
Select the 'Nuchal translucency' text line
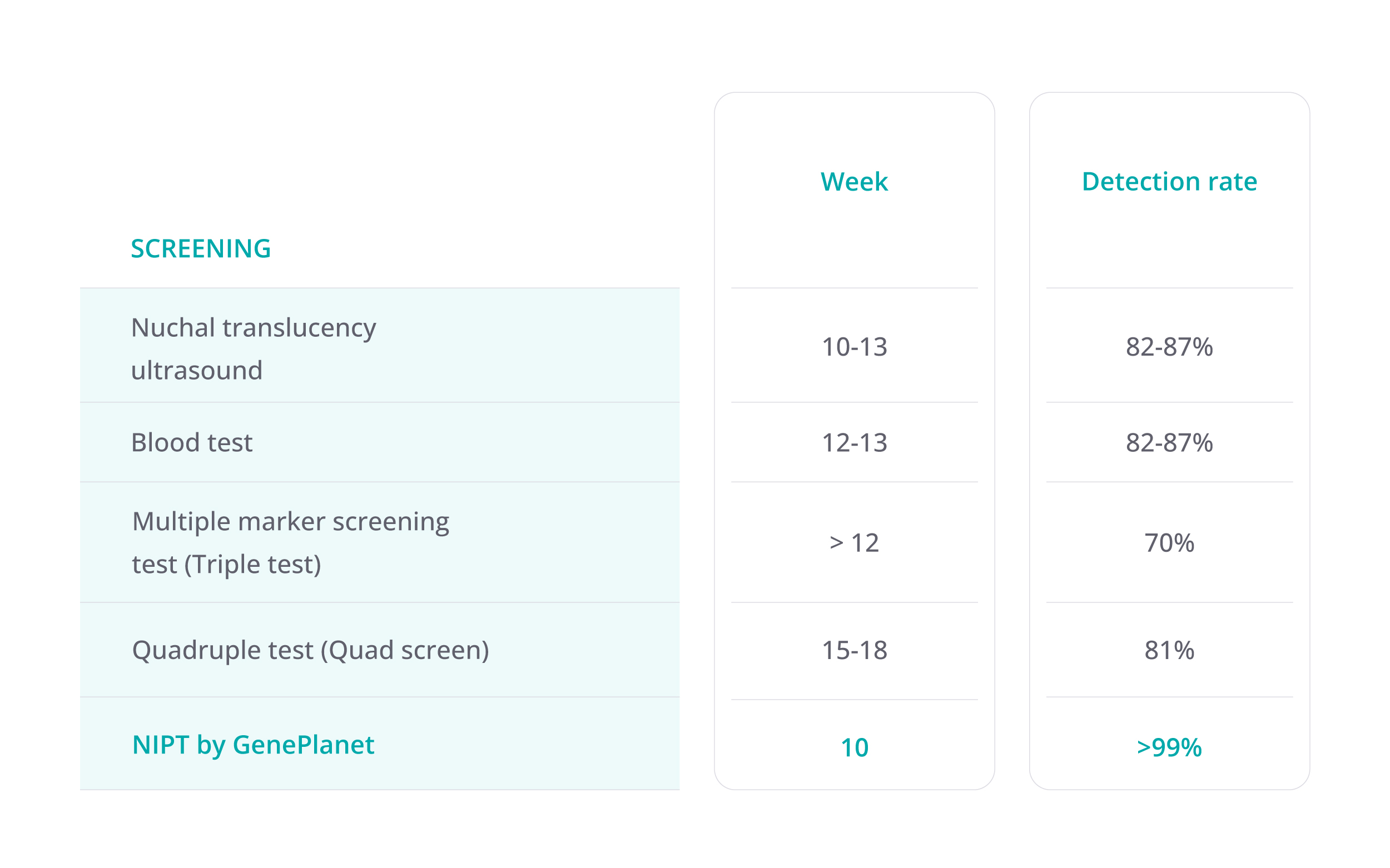point(254,328)
